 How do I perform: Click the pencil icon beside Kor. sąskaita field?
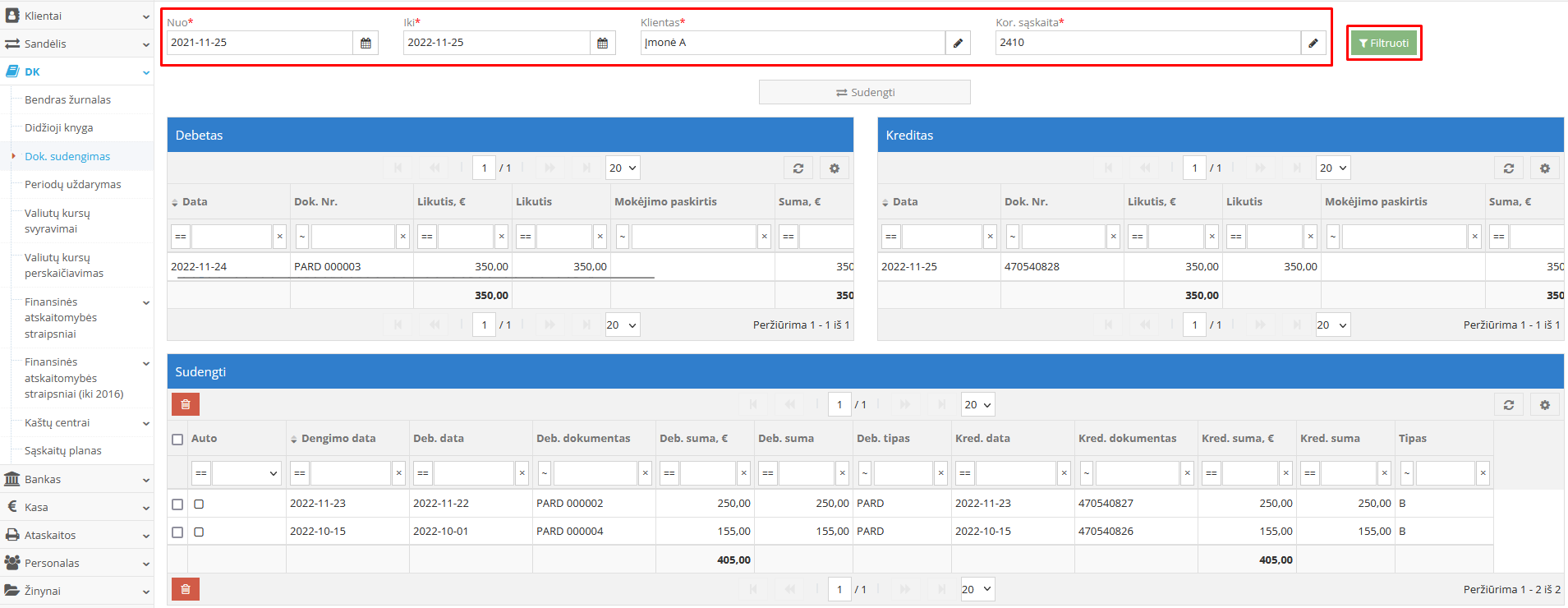(1313, 43)
